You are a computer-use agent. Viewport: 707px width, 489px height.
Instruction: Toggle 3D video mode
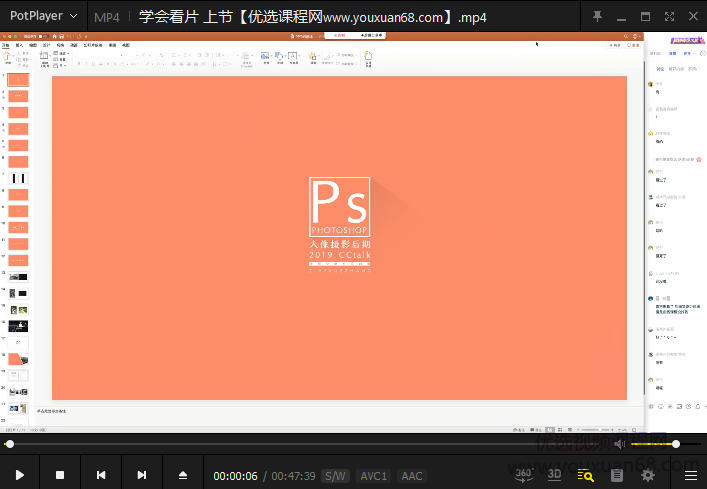(x=555, y=474)
